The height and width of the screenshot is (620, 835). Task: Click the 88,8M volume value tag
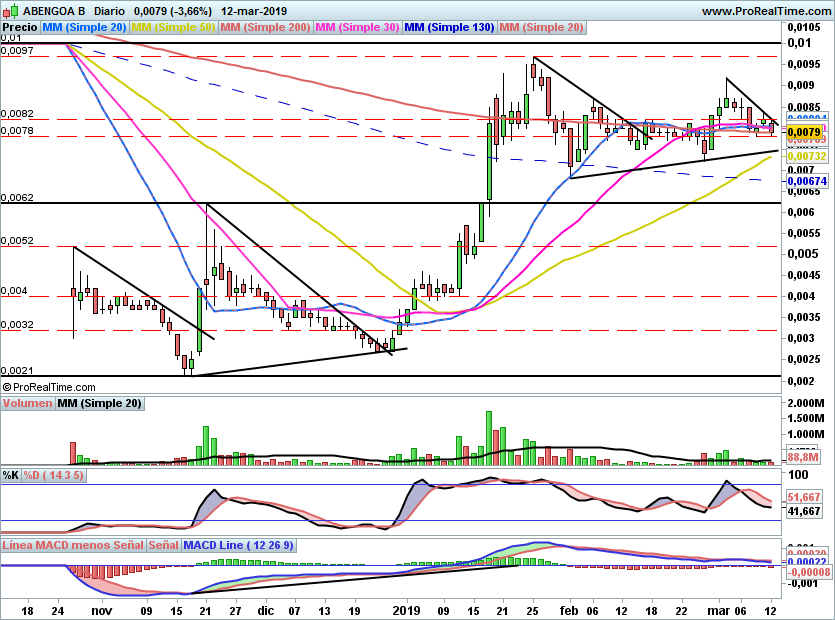point(804,457)
